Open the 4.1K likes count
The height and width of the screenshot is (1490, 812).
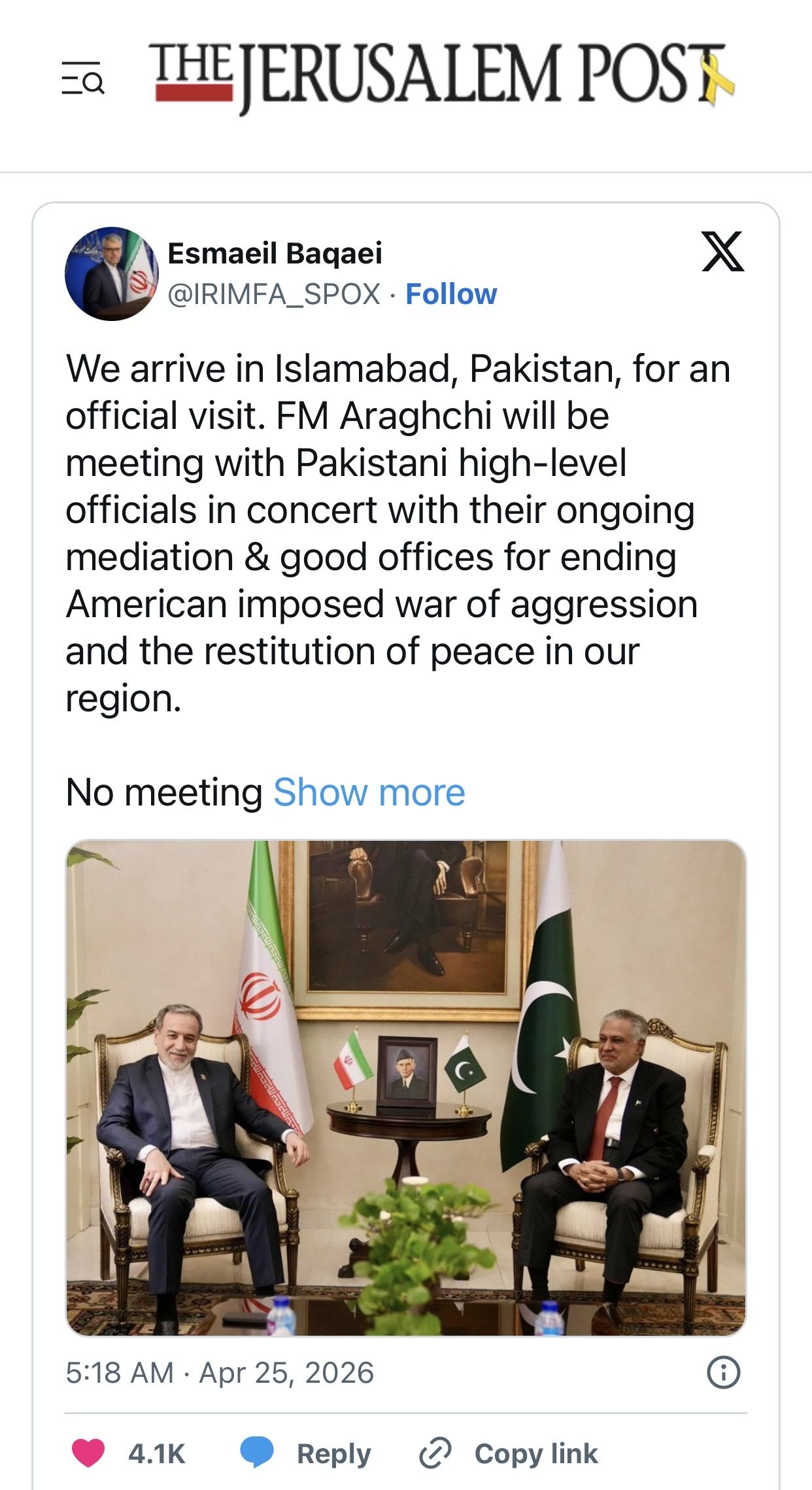157,1453
